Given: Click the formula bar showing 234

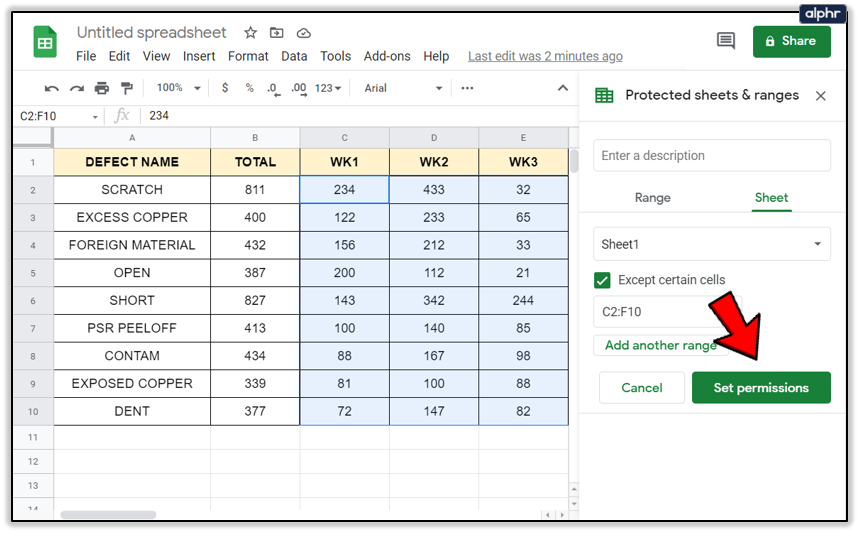Looking at the screenshot, I should click(x=362, y=116).
